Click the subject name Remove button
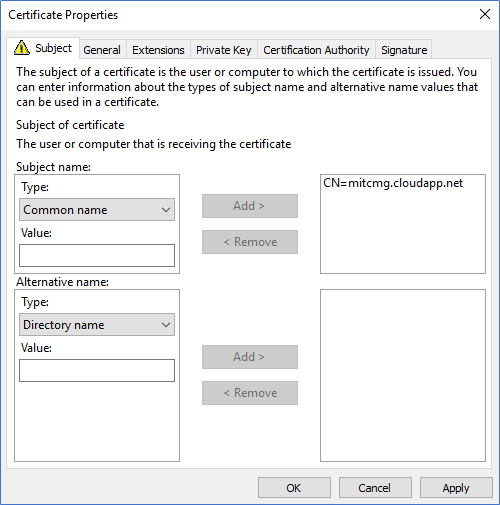The width and height of the screenshot is (500, 505). [250, 242]
